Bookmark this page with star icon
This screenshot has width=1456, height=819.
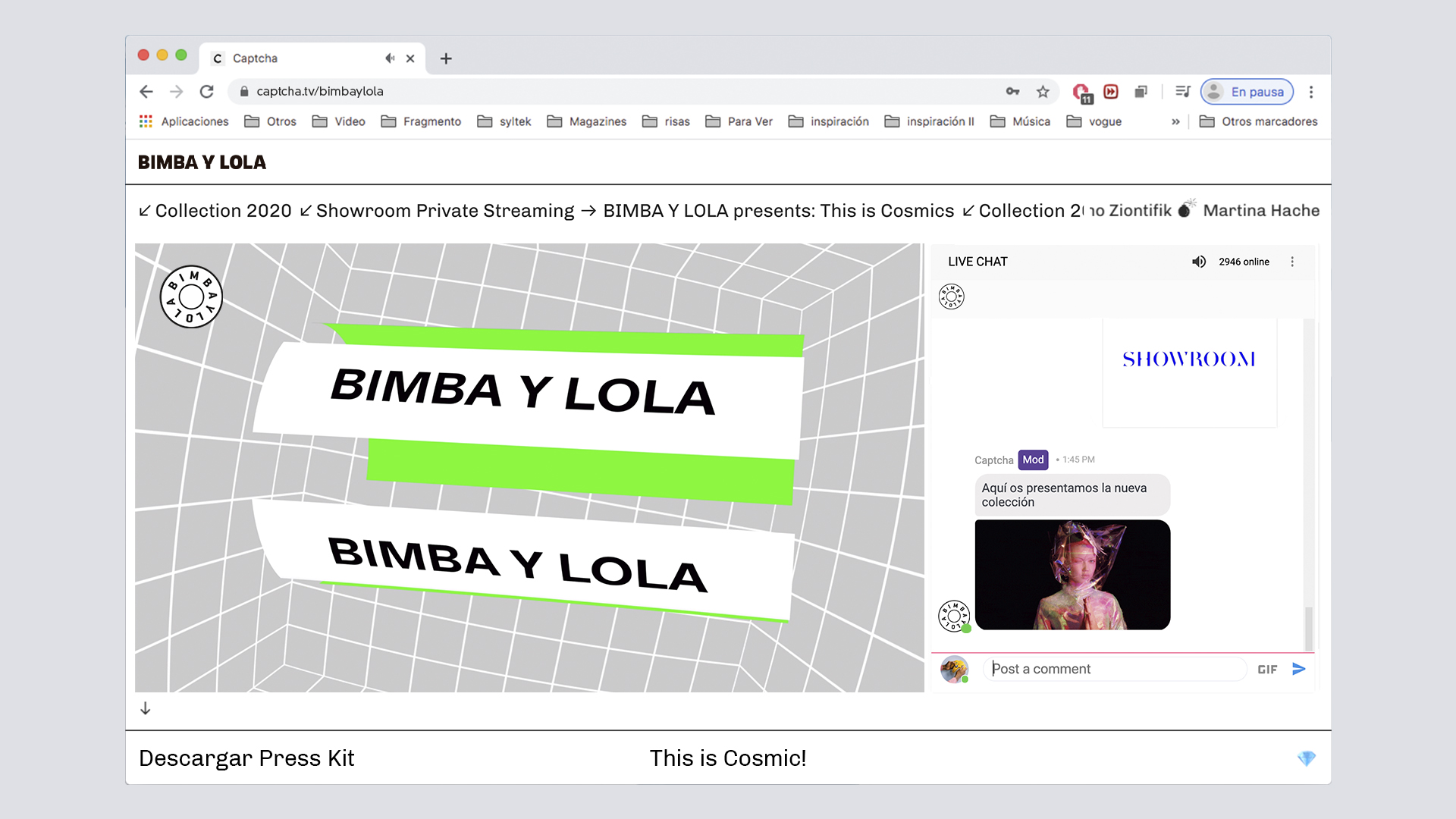tap(1043, 92)
